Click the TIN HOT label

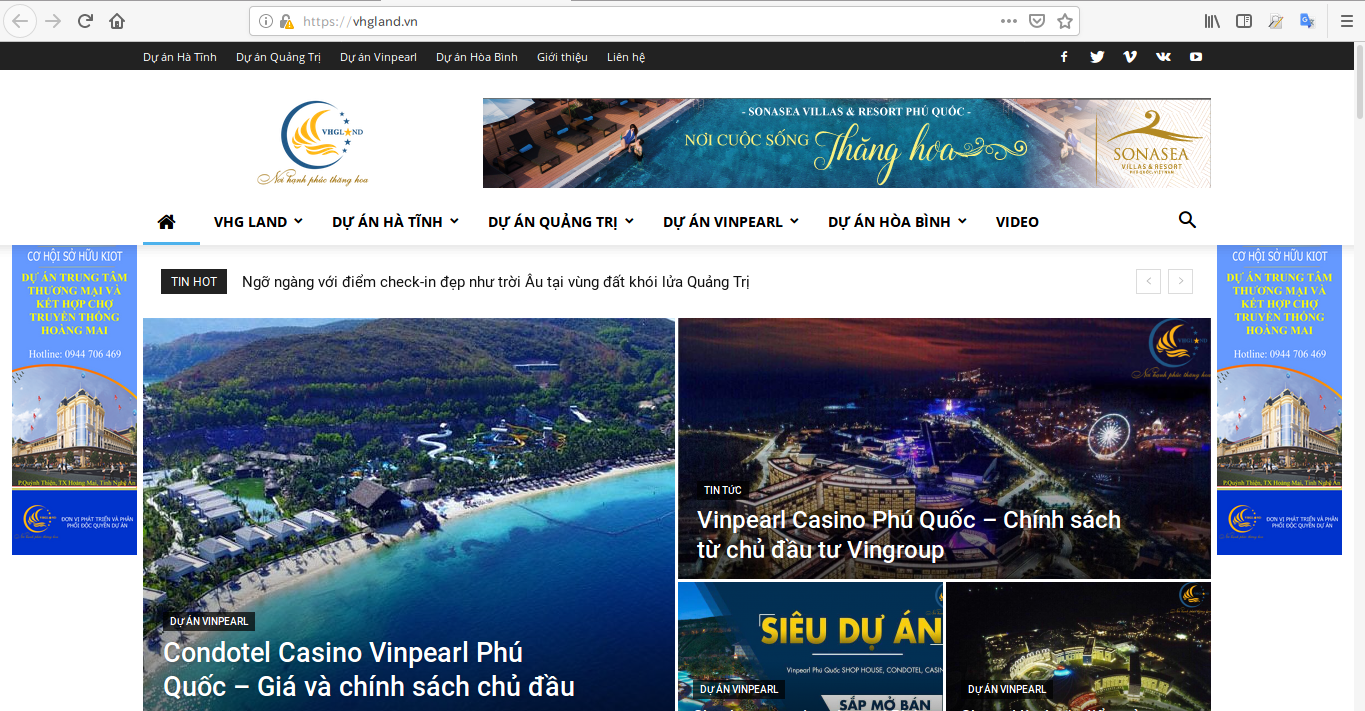pyautogui.click(x=194, y=282)
